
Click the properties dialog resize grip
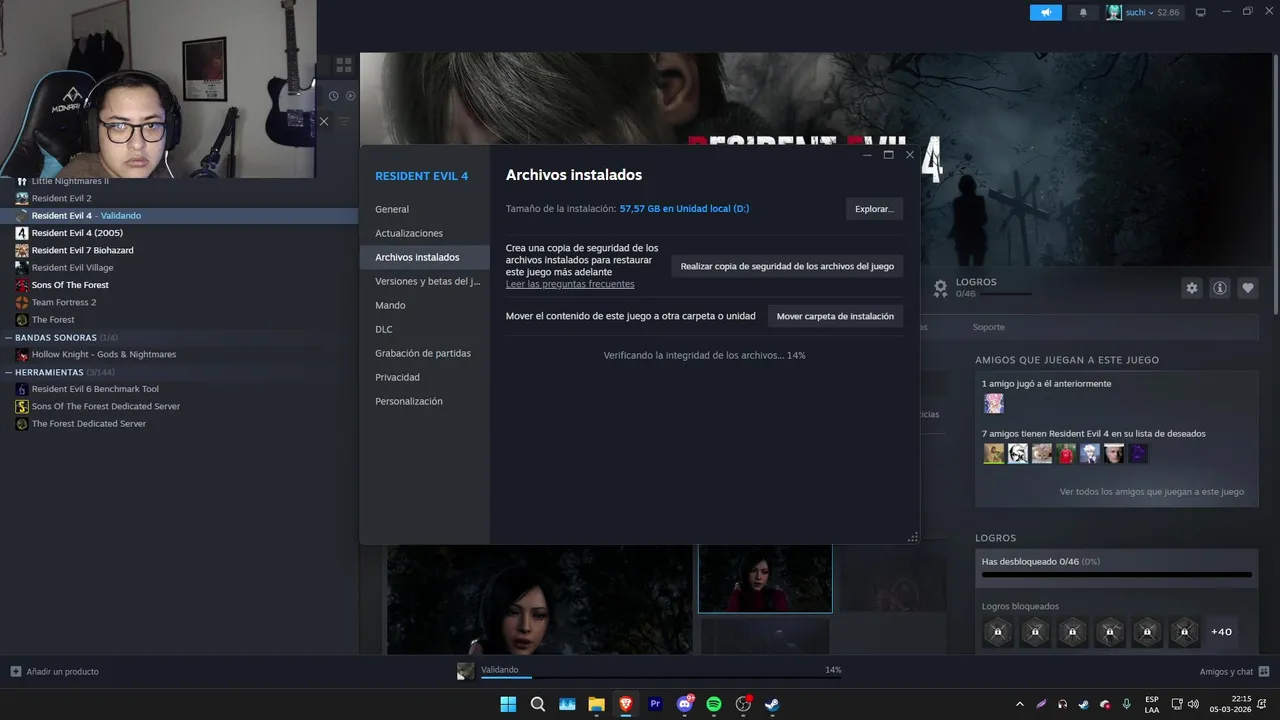tap(912, 537)
